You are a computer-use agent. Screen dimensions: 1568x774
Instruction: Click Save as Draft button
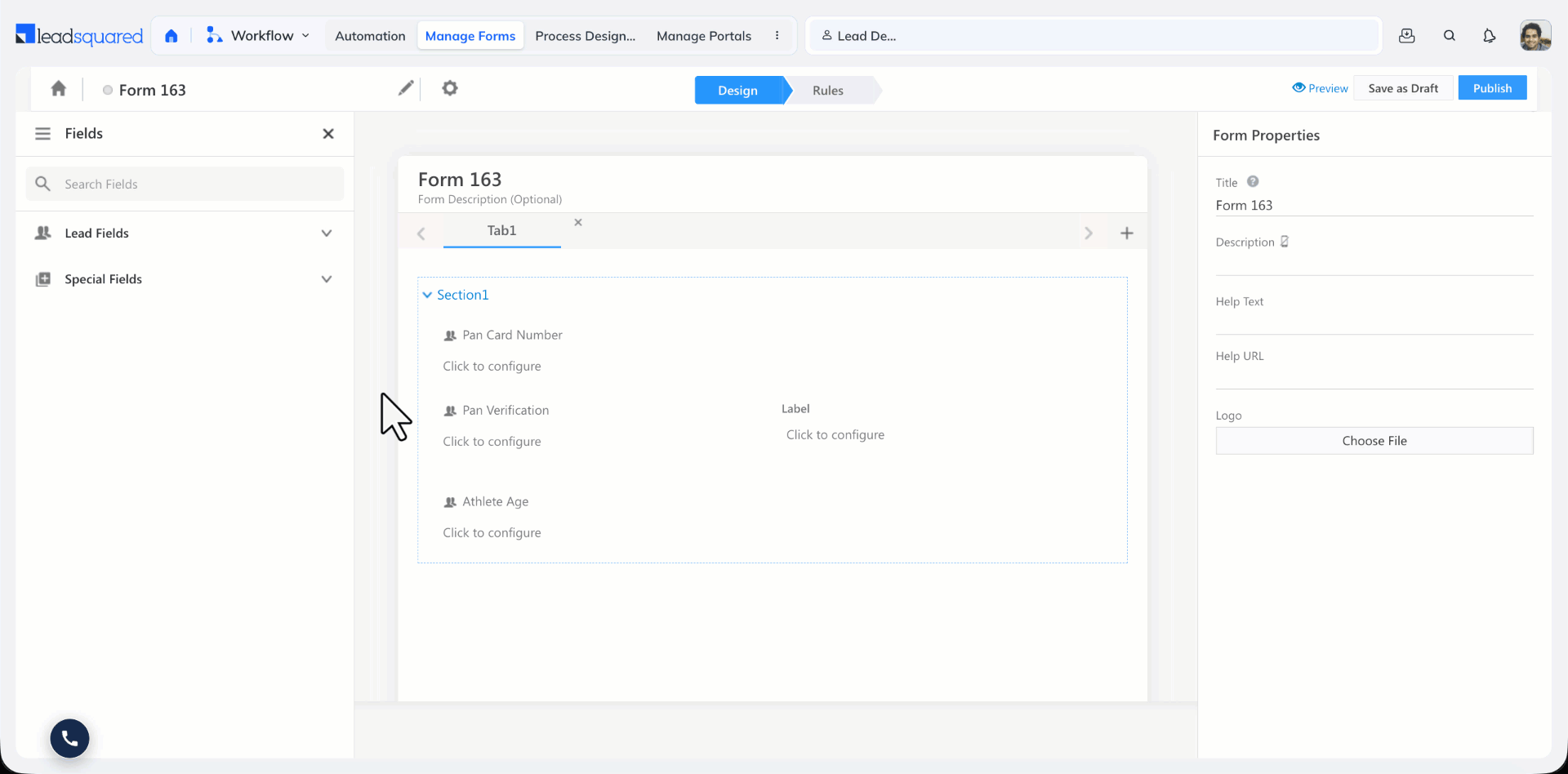click(1403, 88)
